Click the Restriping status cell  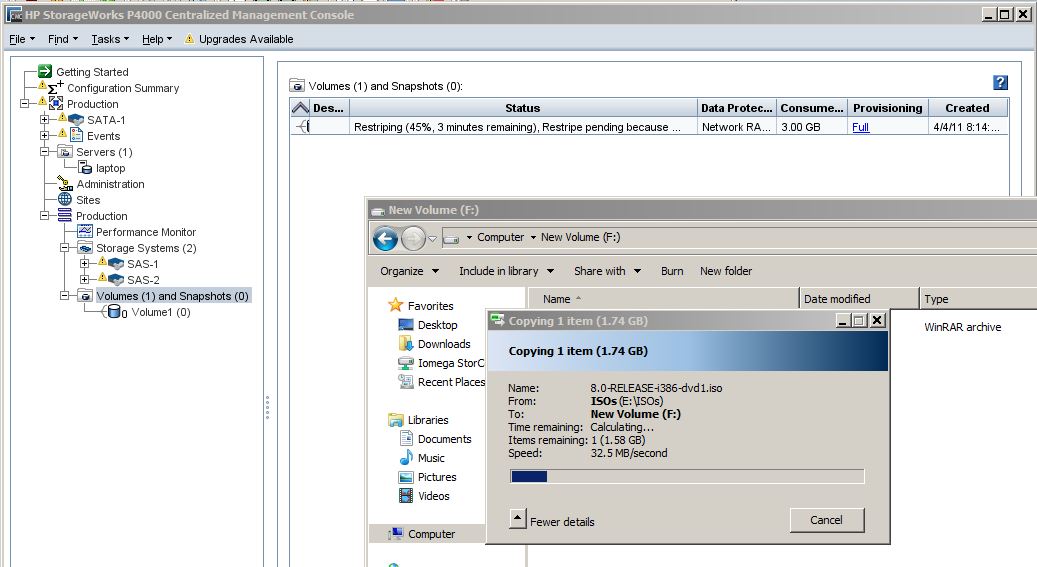click(522, 127)
